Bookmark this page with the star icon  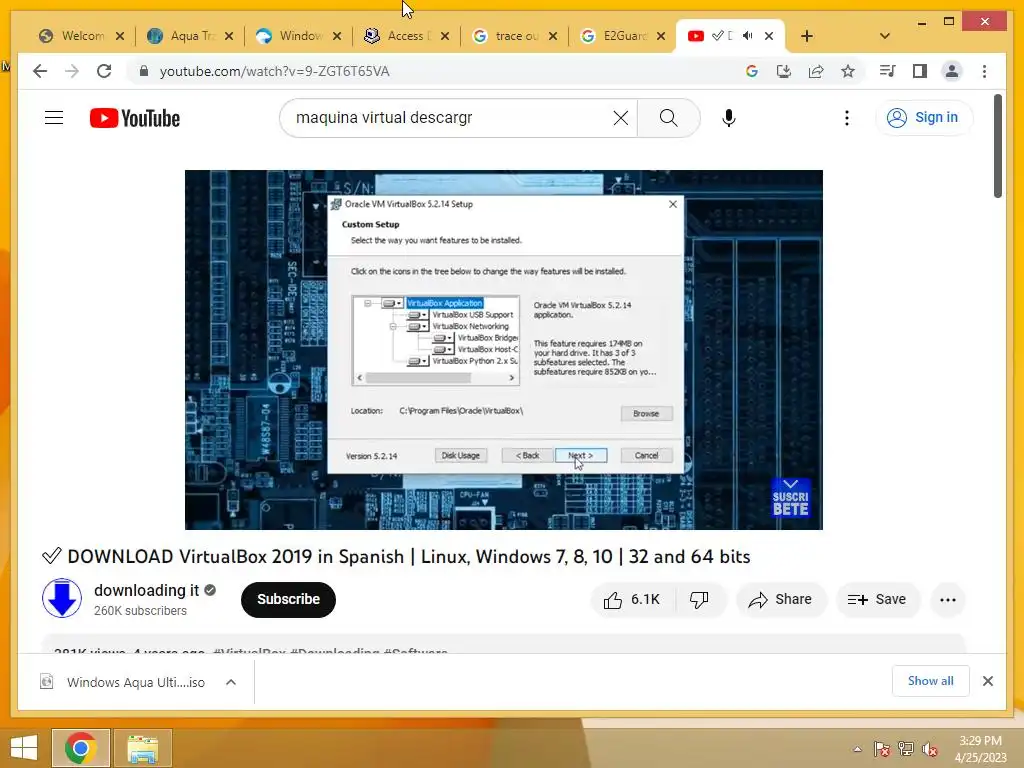848,71
